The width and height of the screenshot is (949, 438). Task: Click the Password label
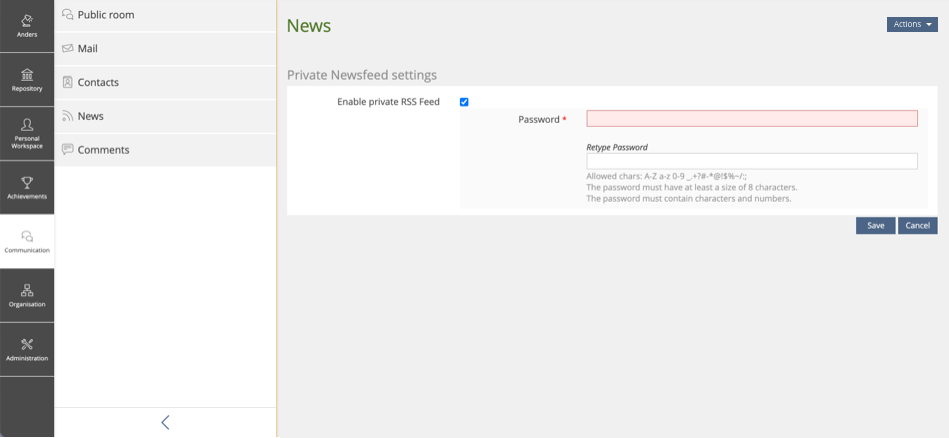coord(539,120)
